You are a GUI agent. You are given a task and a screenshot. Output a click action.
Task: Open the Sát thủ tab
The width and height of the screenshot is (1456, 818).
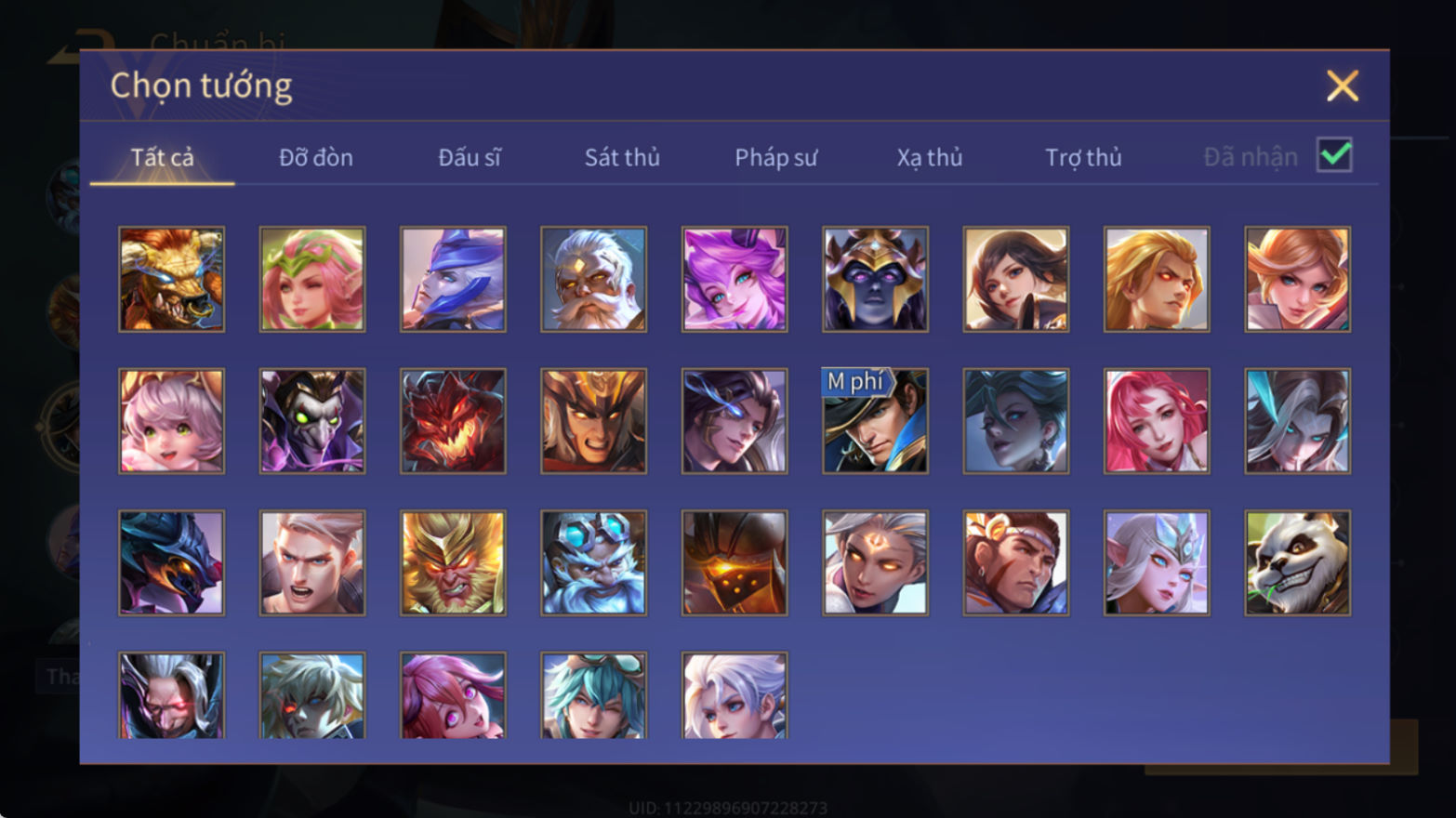(622, 157)
